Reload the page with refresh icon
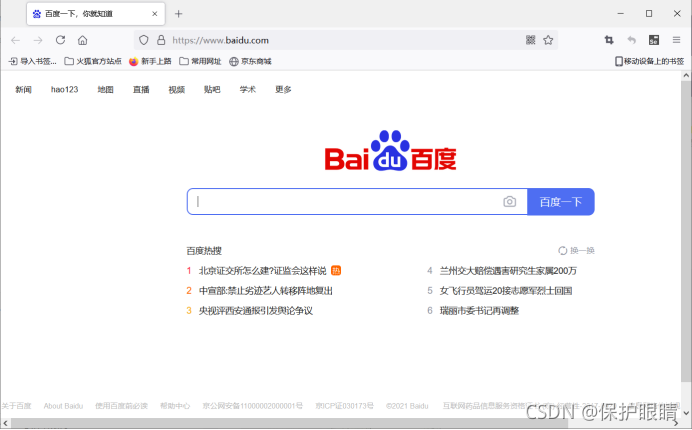This screenshot has width=692, height=430. tap(60, 40)
